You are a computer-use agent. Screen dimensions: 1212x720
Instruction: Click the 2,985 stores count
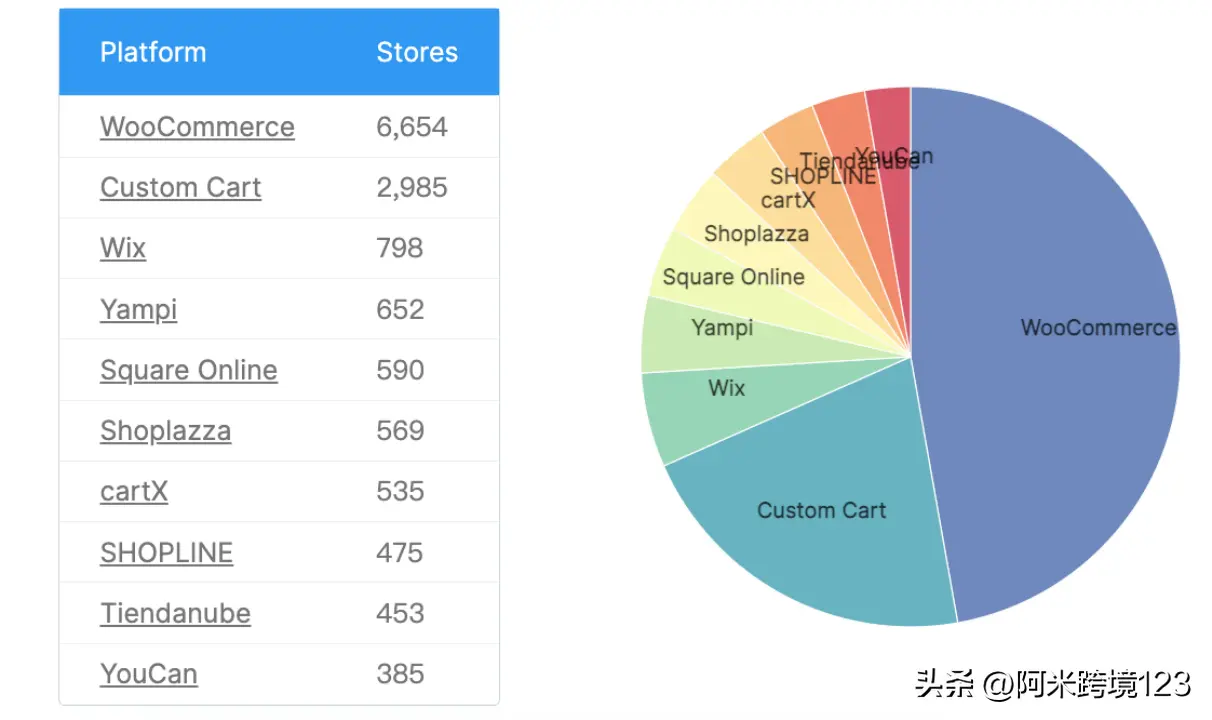[x=412, y=188]
